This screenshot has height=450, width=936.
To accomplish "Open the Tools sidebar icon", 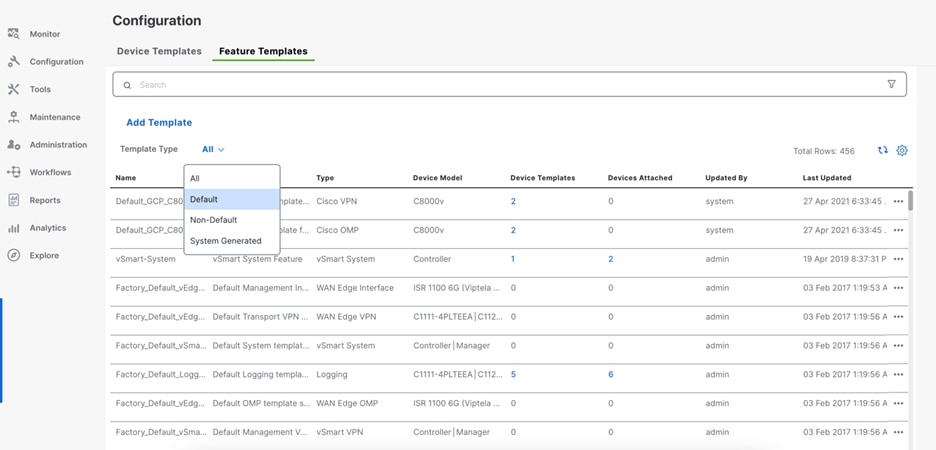I will coord(14,89).
